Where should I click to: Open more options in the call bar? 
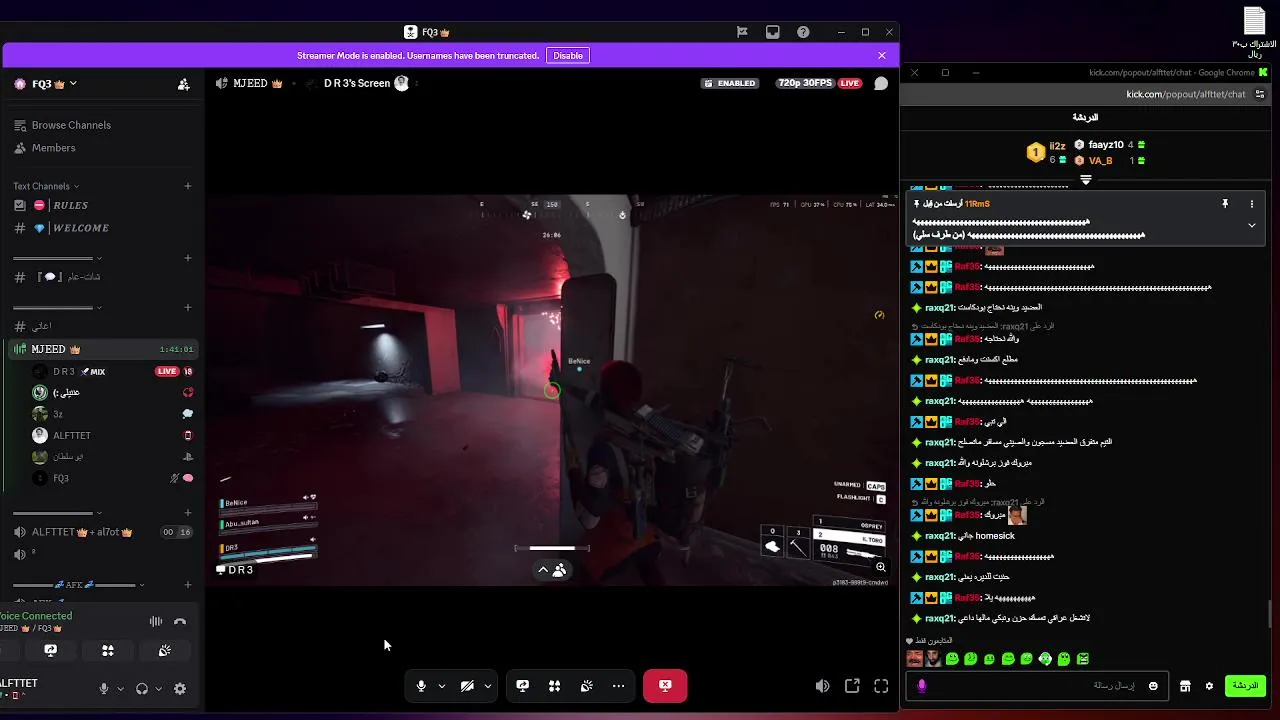pyautogui.click(x=618, y=686)
